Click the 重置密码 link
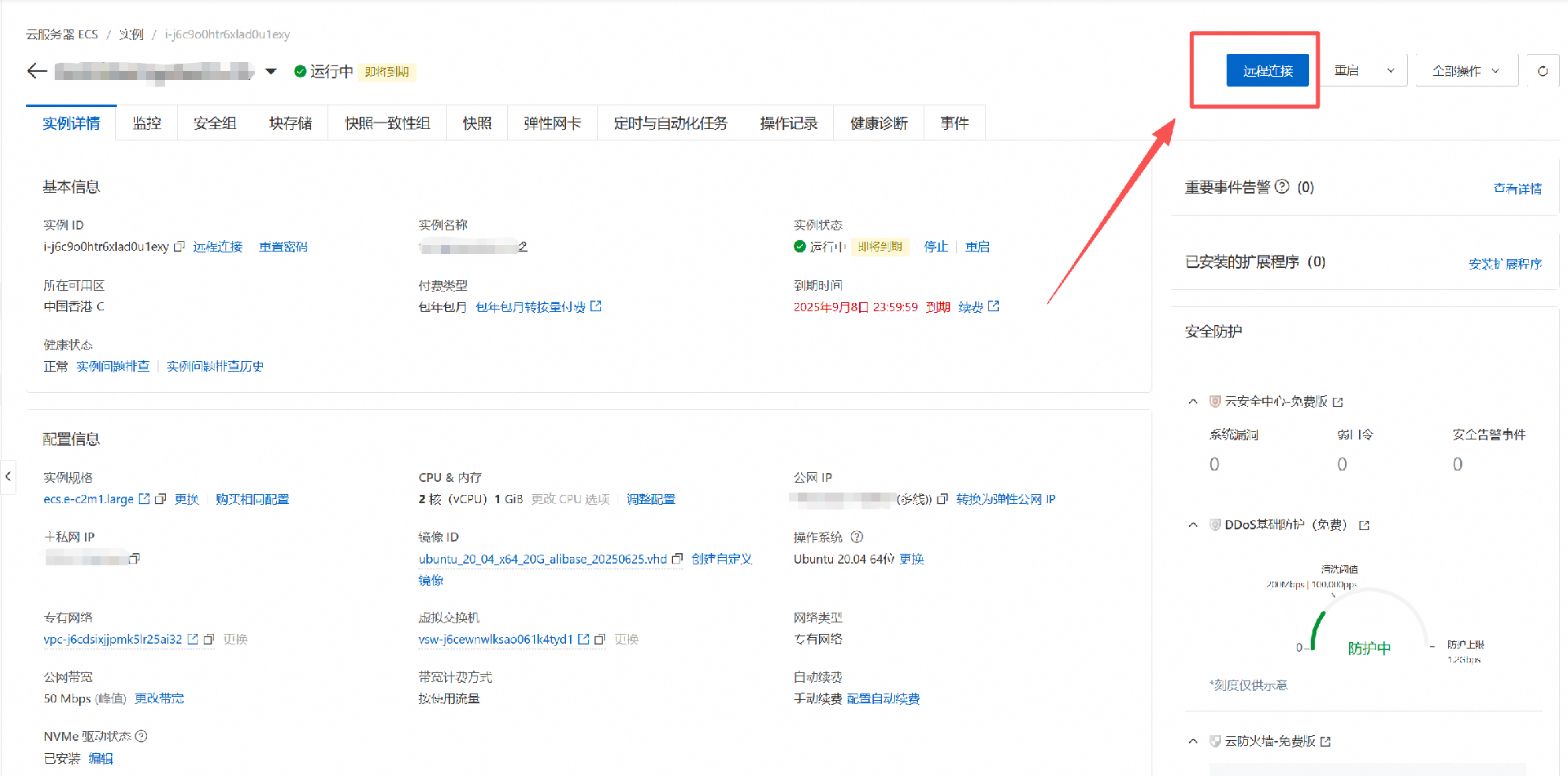 (x=283, y=247)
